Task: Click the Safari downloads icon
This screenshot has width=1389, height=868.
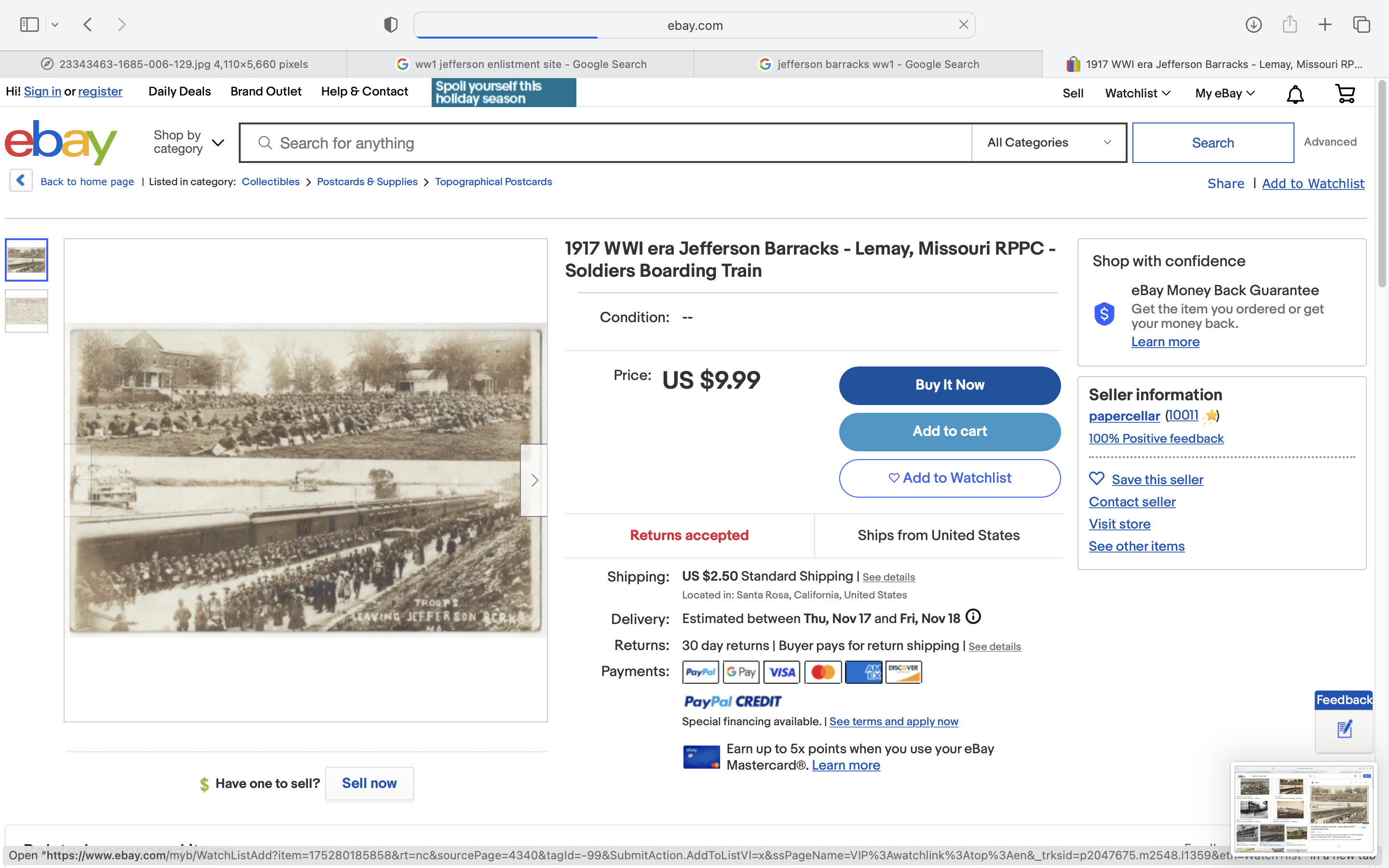Action: click(x=1253, y=25)
